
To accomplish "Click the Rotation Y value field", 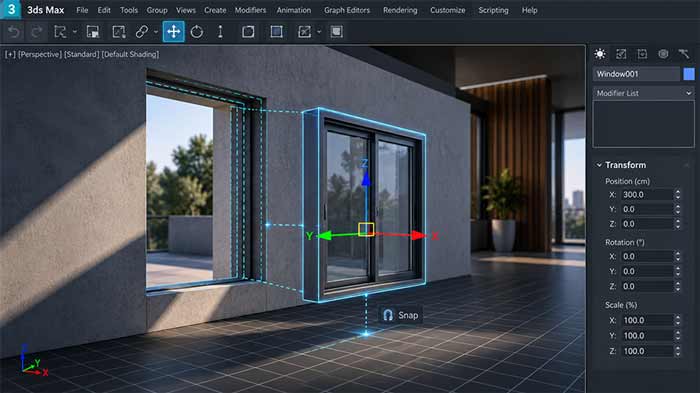I will click(646, 271).
